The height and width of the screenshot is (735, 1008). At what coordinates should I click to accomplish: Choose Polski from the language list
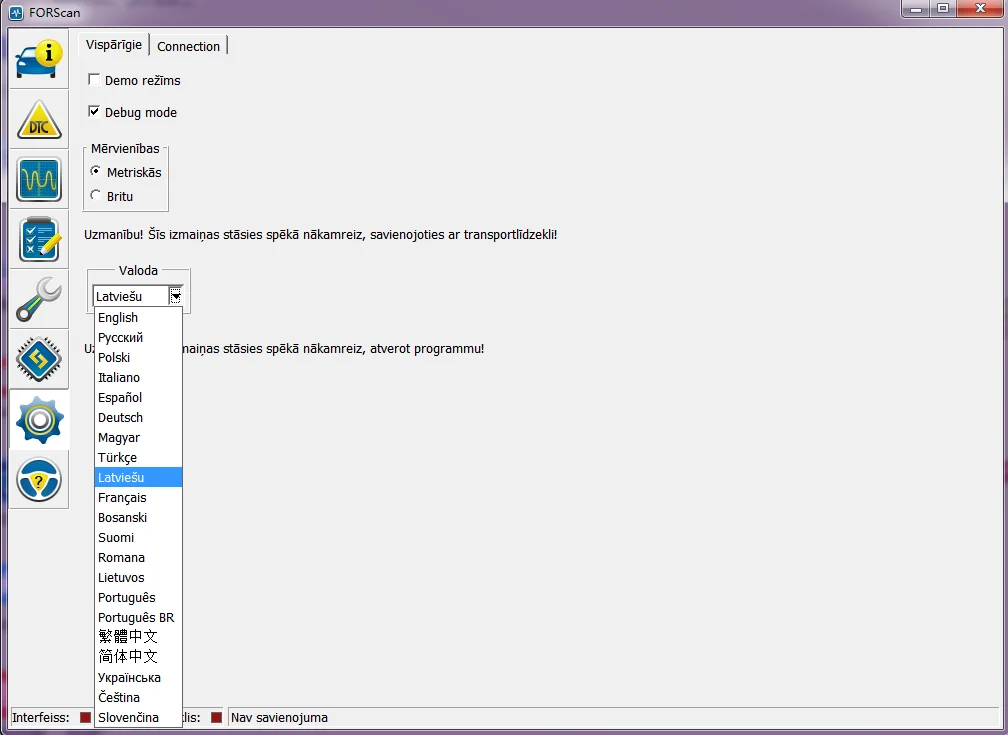[138, 358]
